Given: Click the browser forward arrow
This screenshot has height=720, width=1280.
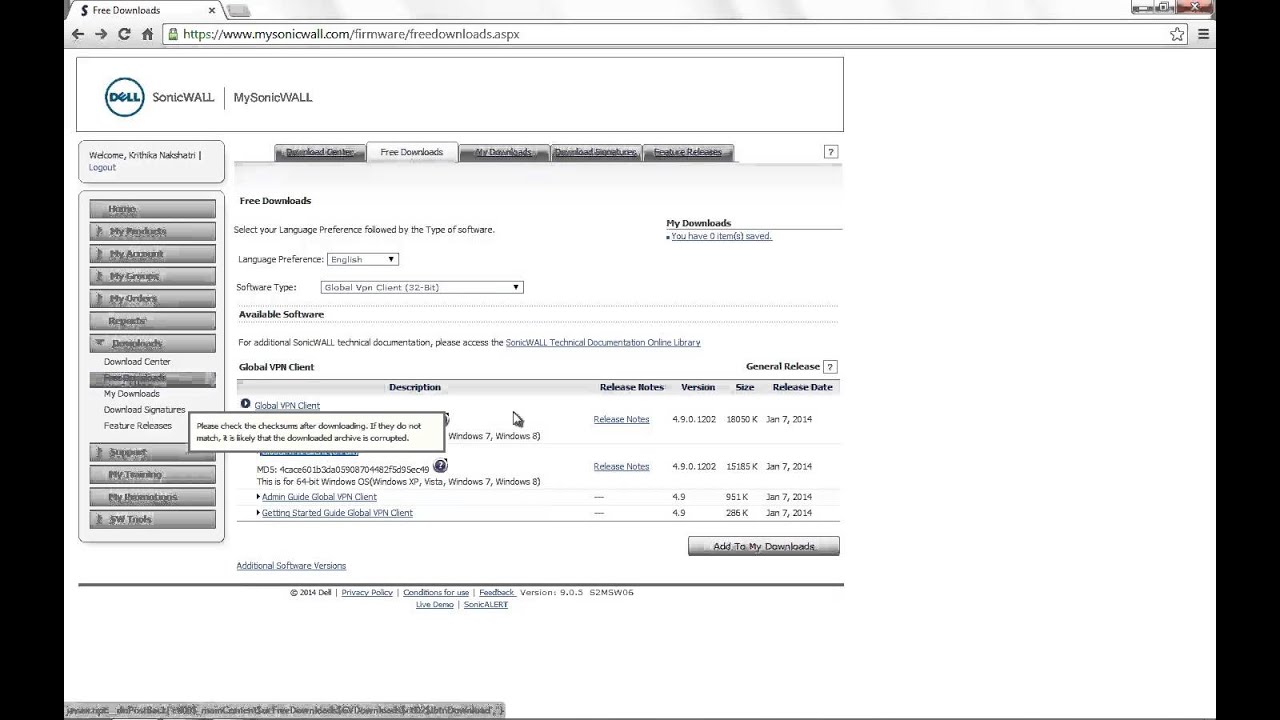Looking at the screenshot, I should (101, 34).
